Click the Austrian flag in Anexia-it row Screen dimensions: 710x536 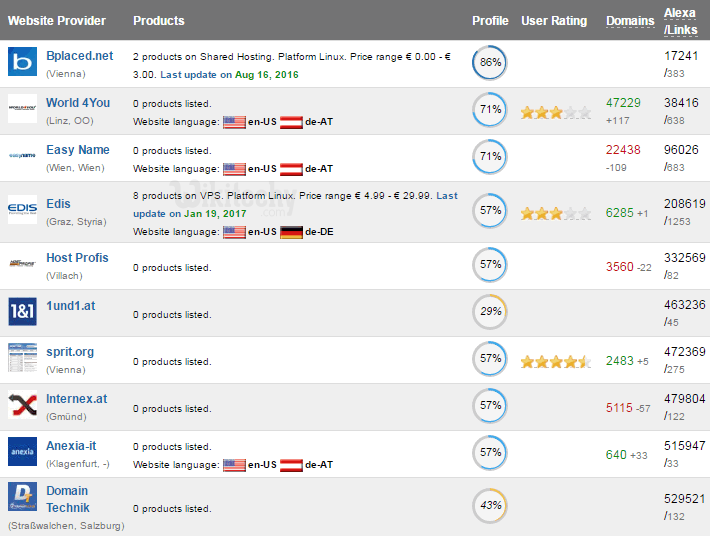[x=291, y=465]
